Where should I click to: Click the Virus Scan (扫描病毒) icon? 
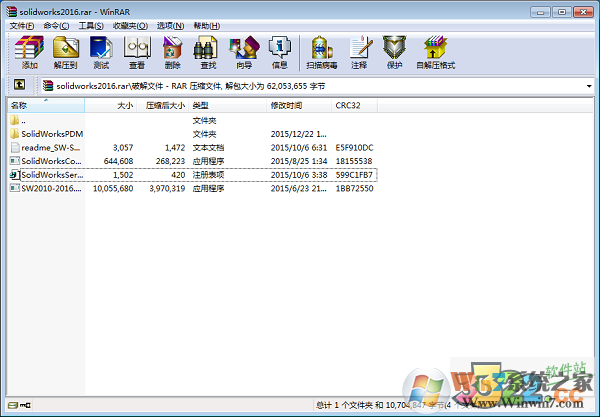[321, 50]
